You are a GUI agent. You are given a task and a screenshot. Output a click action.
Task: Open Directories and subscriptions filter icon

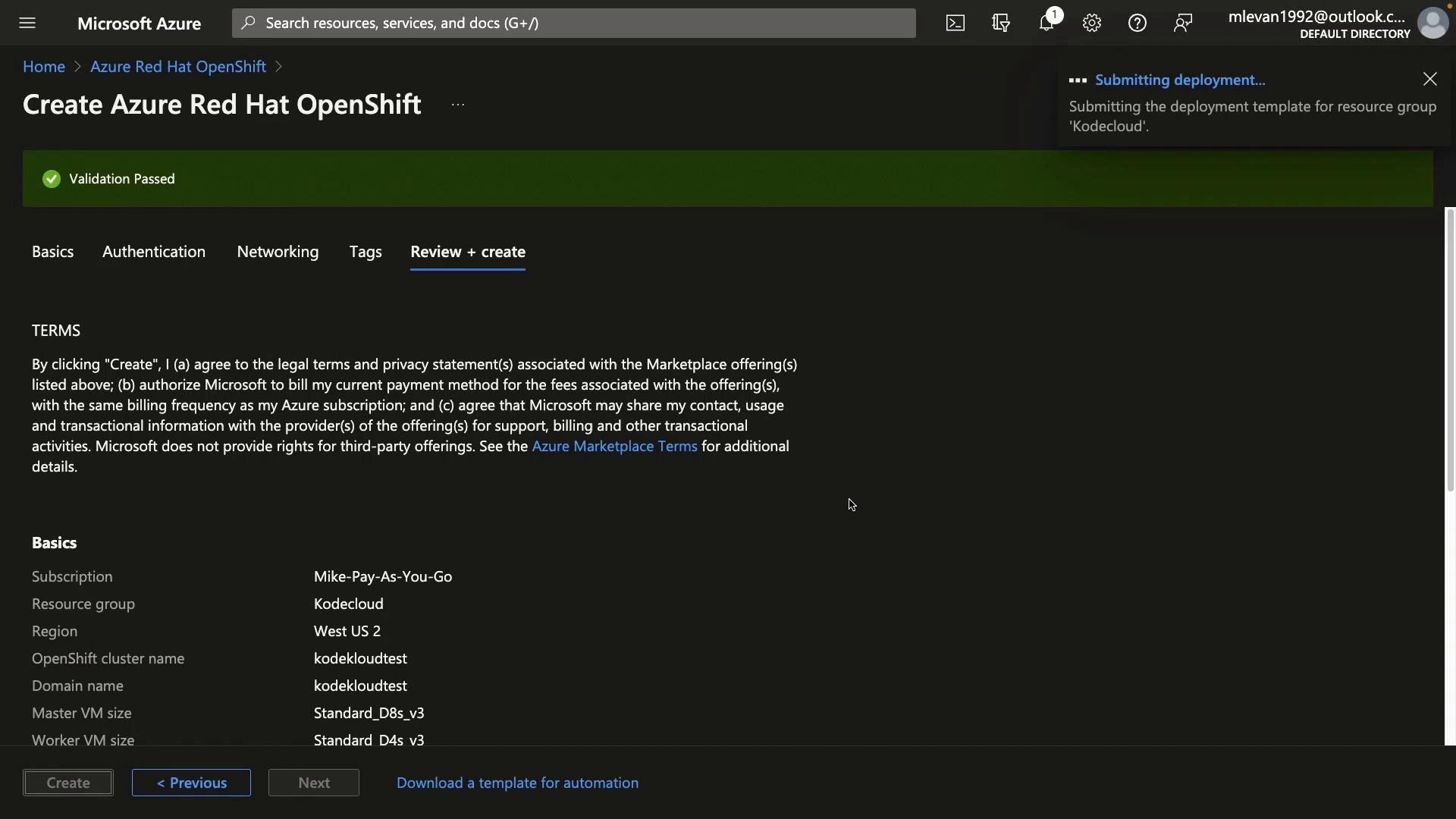[x=1001, y=23]
